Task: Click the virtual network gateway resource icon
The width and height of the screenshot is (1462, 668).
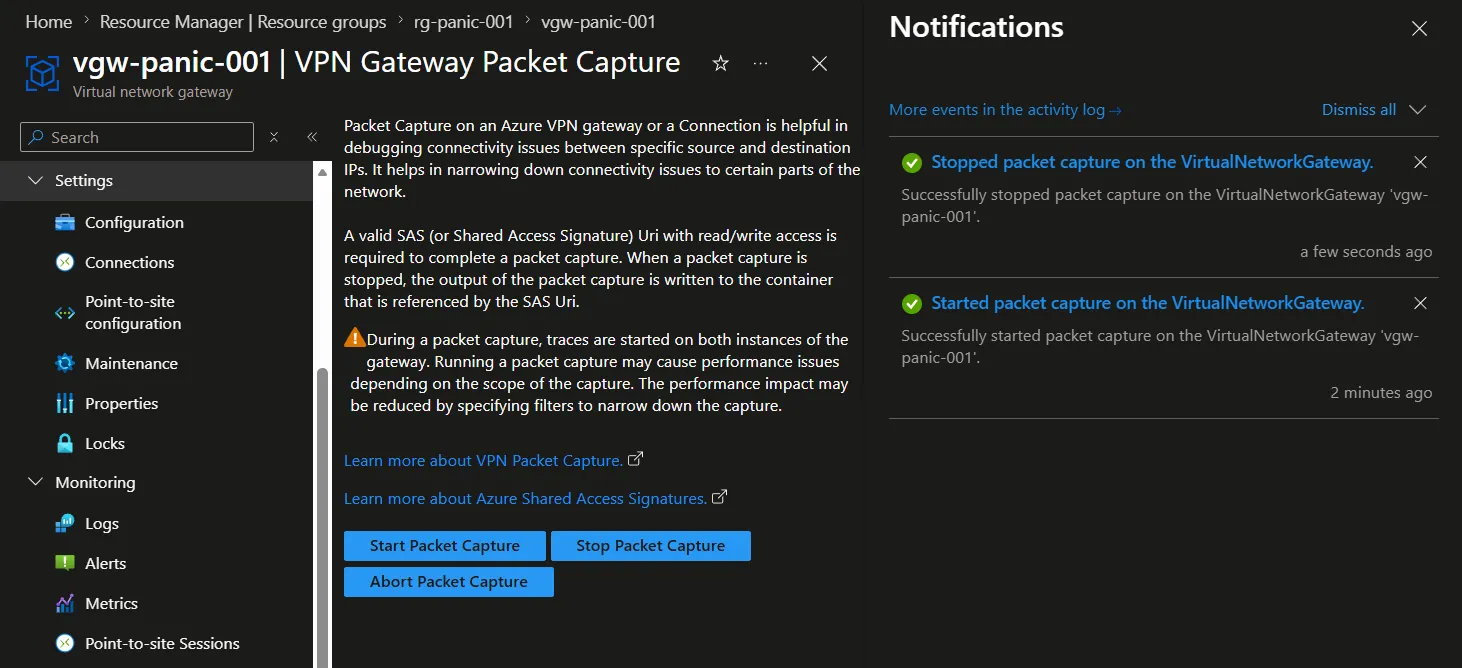Action: click(43, 73)
